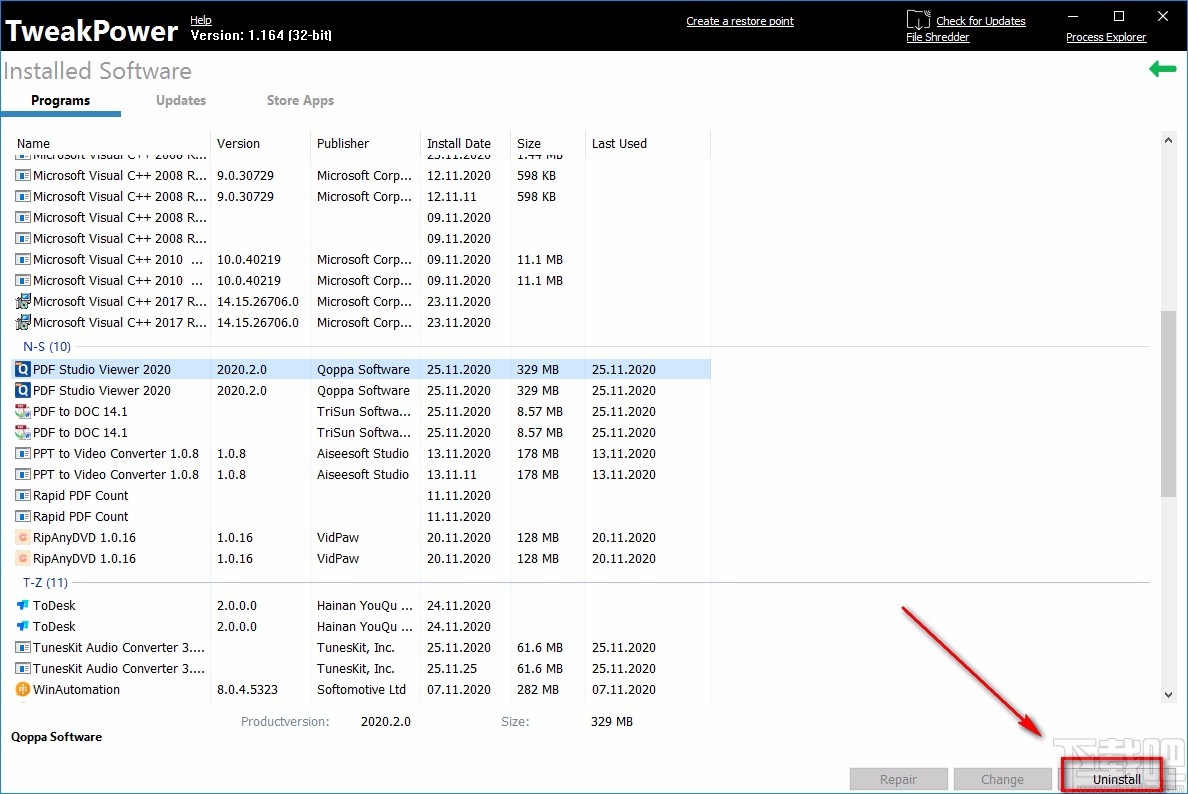Click the Softomotive Ltd publisher cell
This screenshot has height=794, width=1188.
tap(361, 690)
